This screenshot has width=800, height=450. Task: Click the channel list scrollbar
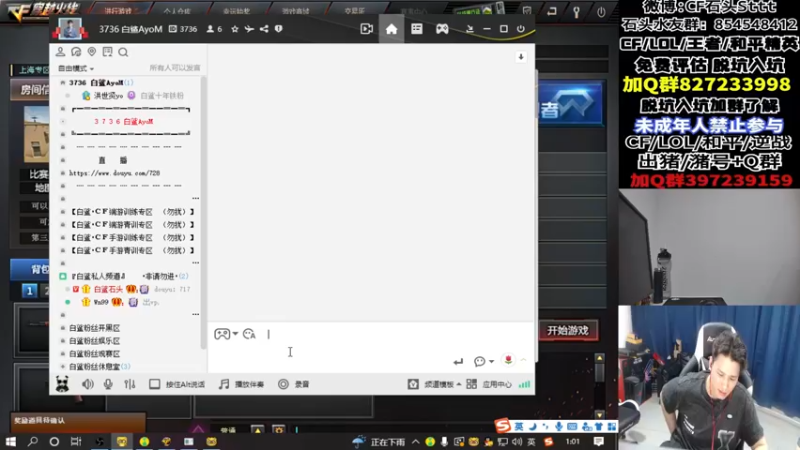point(204,213)
